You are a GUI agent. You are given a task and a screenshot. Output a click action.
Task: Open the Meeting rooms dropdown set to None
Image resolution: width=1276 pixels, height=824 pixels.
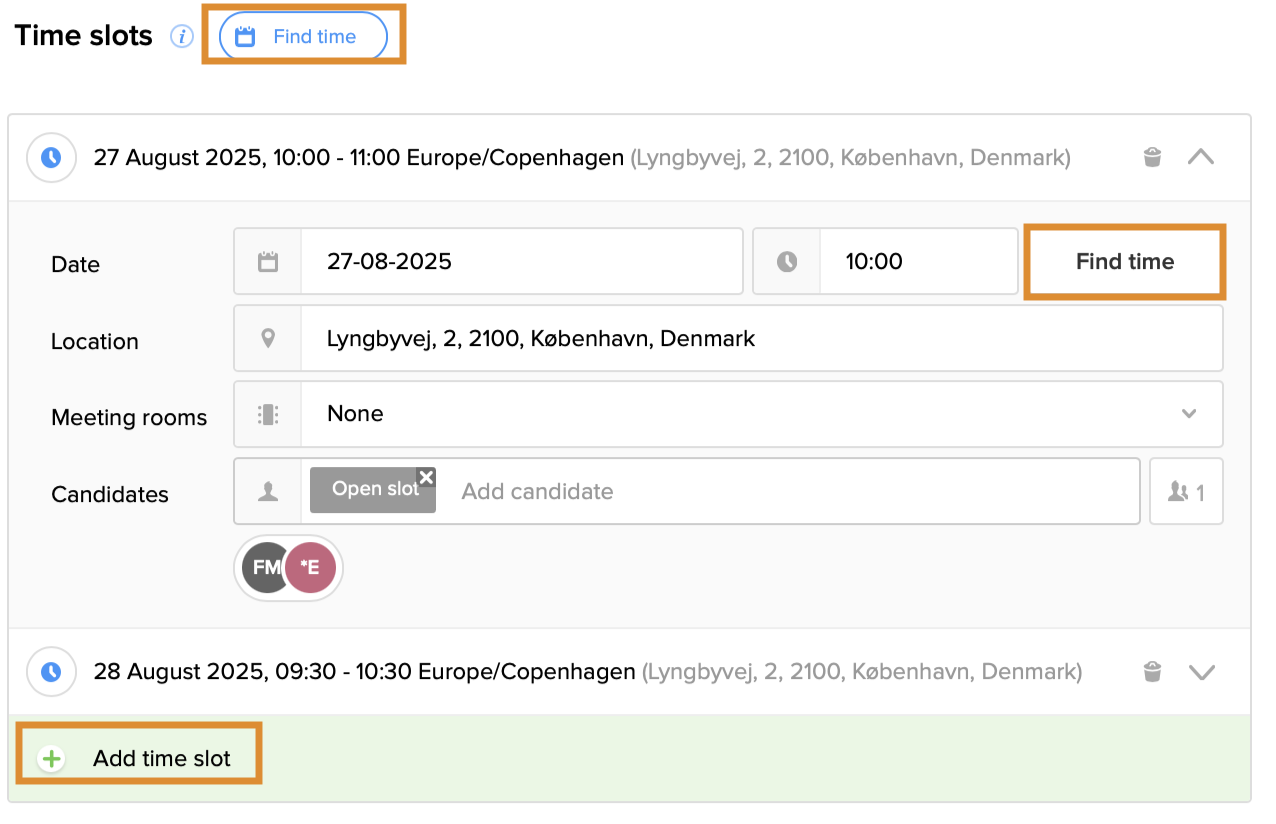[1189, 414]
